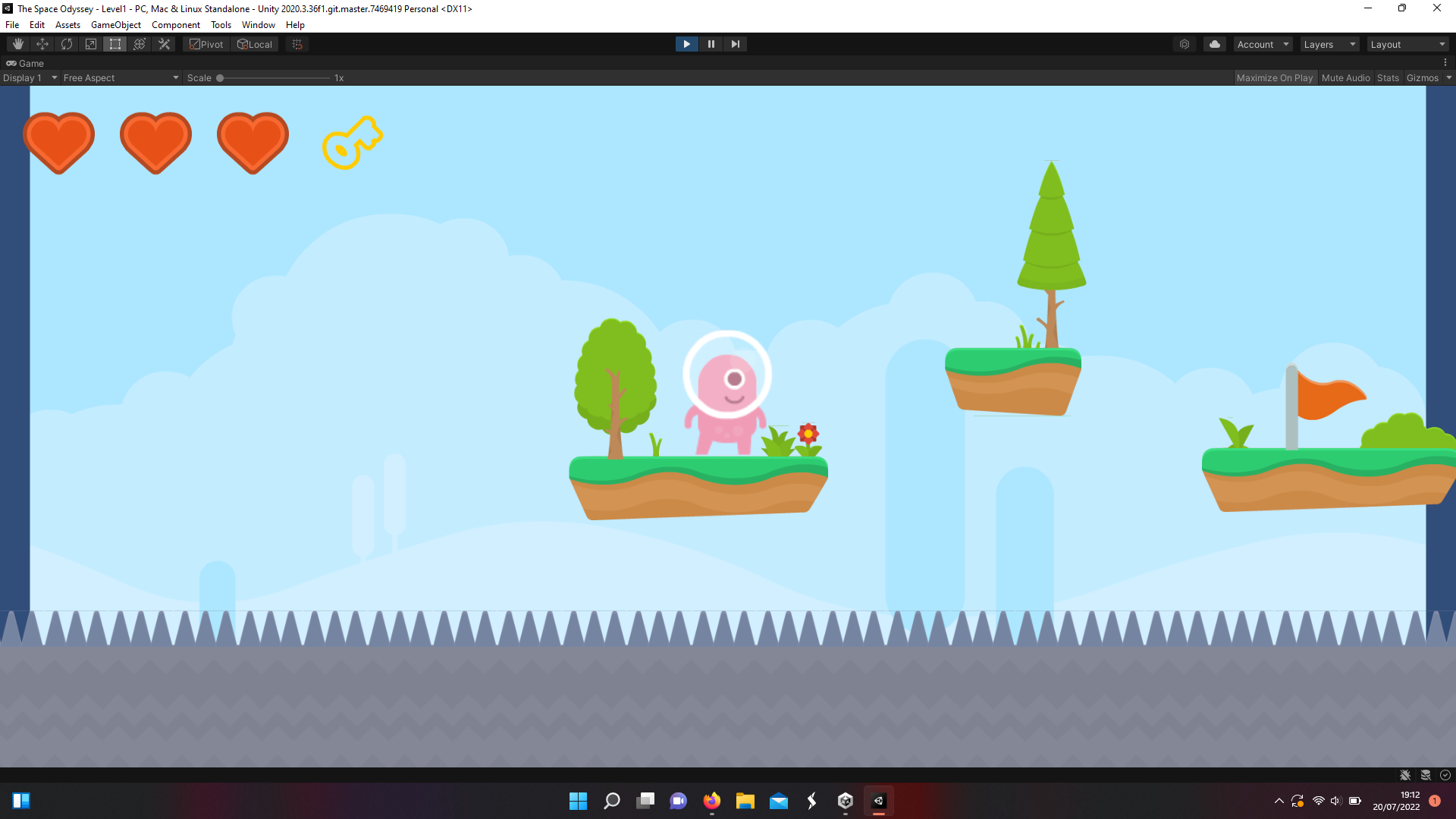This screenshot has width=1456, height=819.
Task: Enable Mute Audio in Game view
Action: point(1345,77)
